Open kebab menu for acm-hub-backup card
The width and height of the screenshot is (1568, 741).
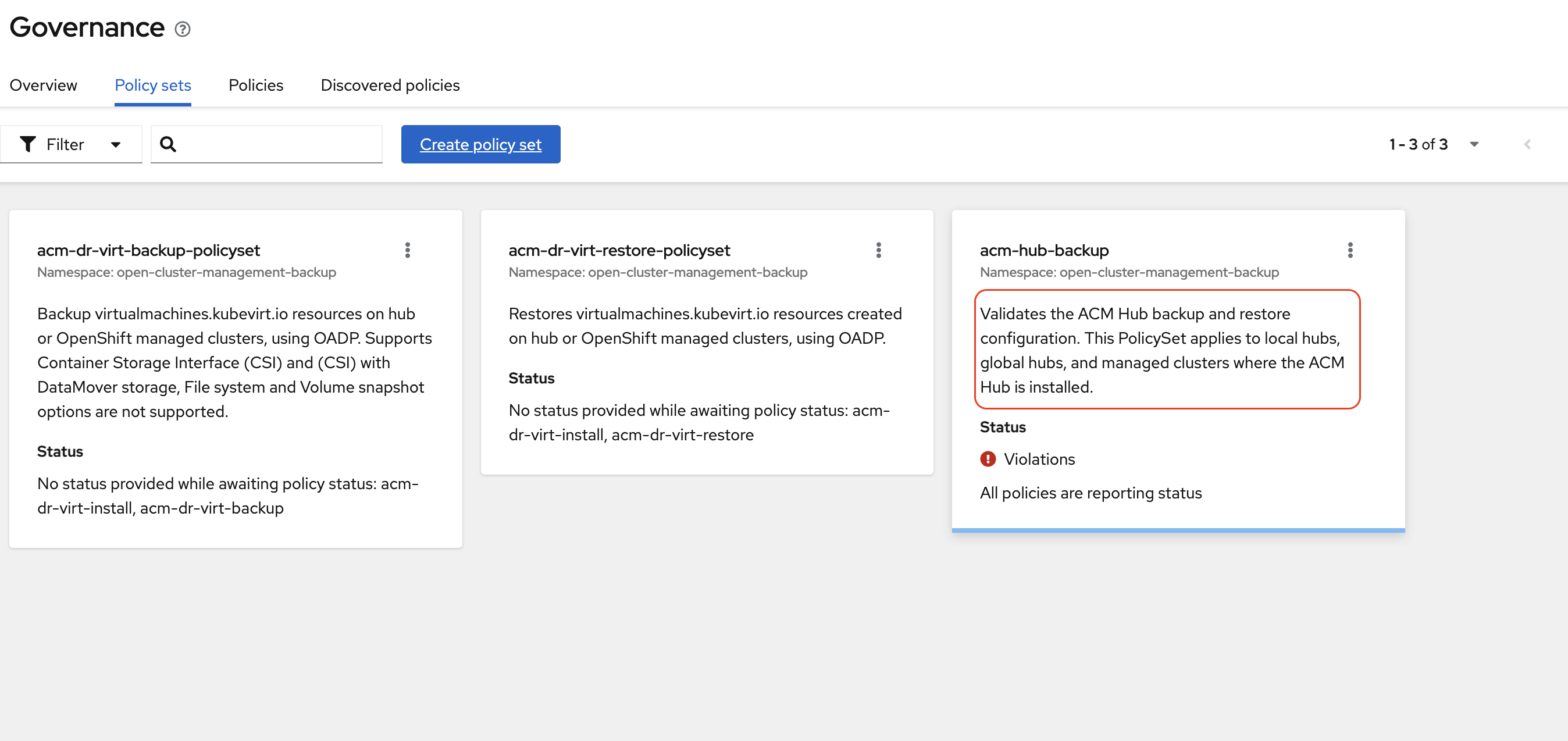(1349, 250)
